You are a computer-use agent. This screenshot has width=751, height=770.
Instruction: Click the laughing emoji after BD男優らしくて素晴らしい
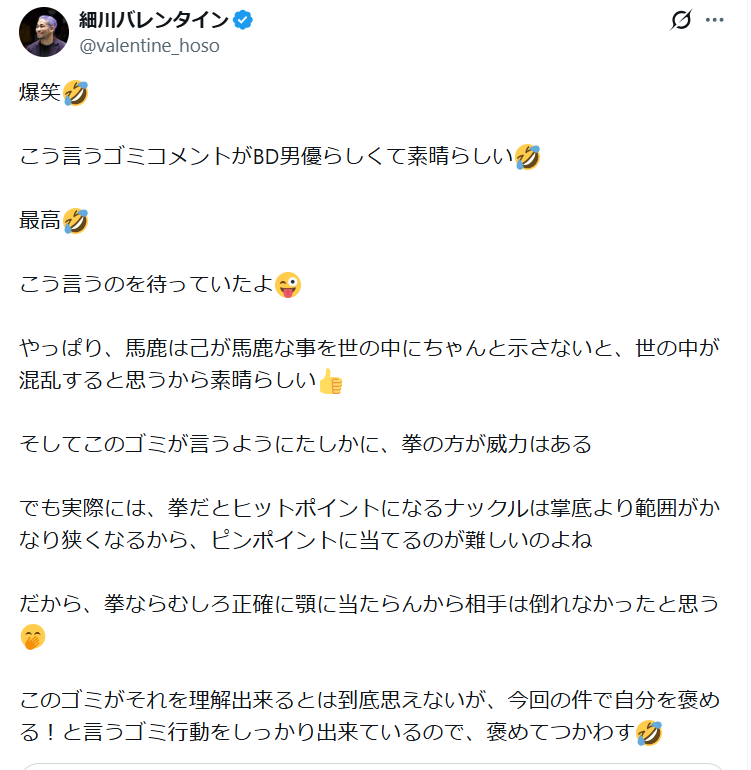coord(527,157)
